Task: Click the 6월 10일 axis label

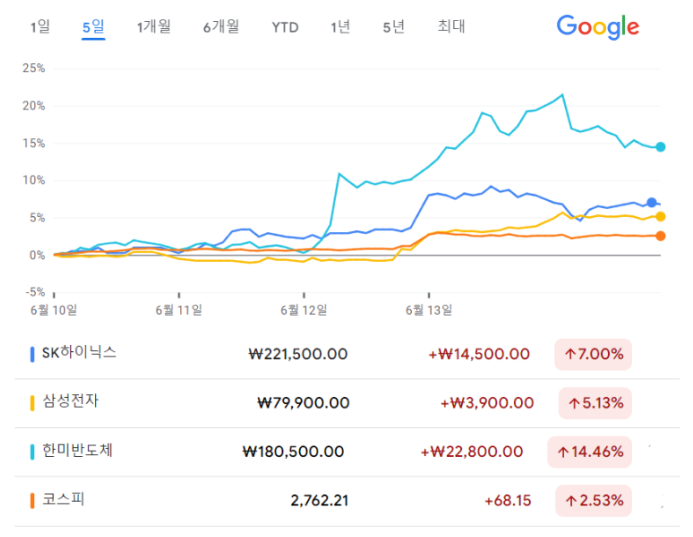Action: 53,310
